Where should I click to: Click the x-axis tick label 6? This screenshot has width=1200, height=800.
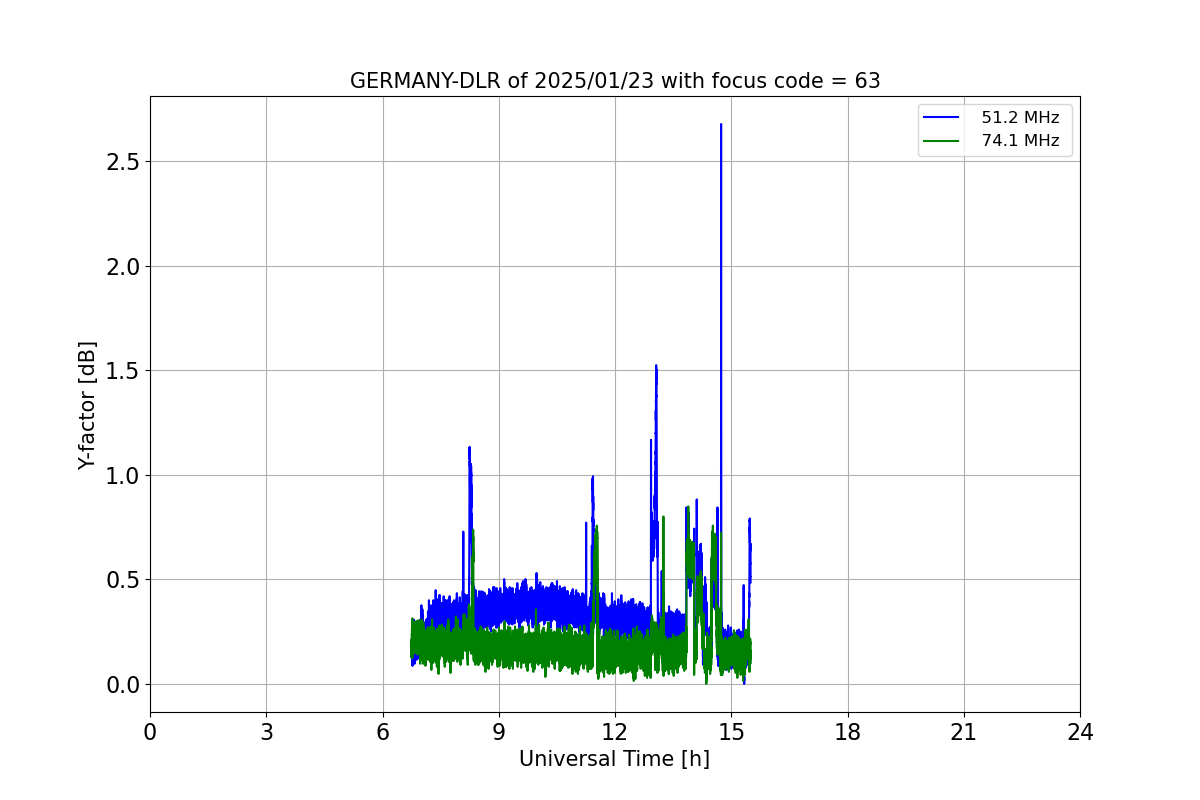[383, 733]
